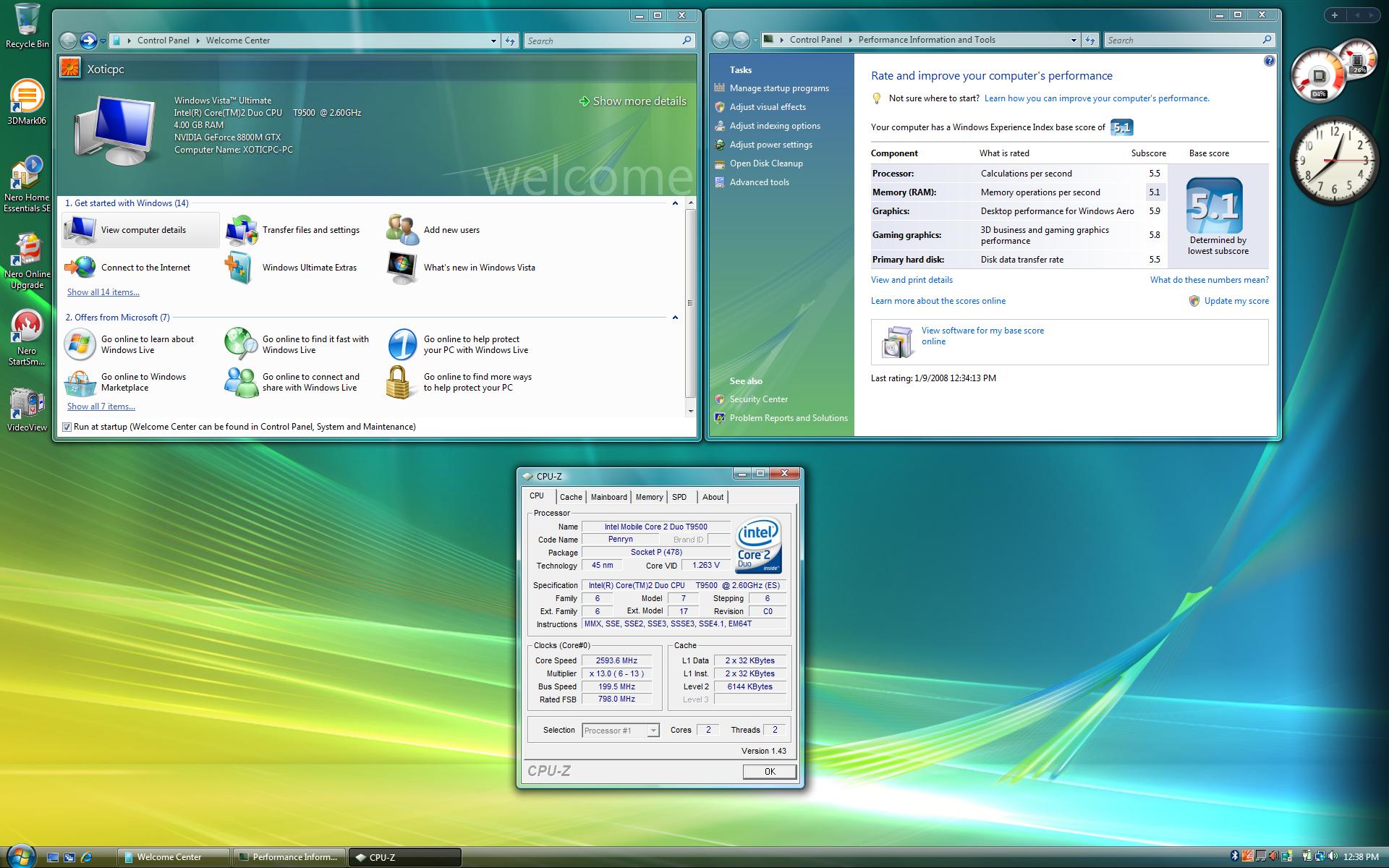
Task: Click the help protect your PC icon
Action: coord(402,344)
